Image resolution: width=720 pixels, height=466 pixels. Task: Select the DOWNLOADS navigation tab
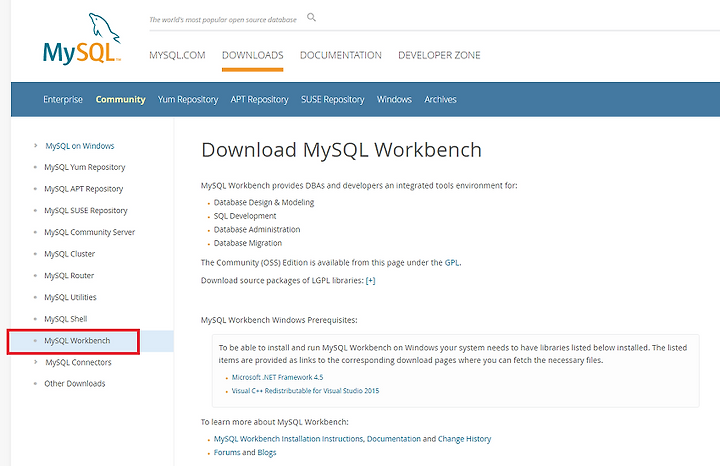[x=253, y=55]
